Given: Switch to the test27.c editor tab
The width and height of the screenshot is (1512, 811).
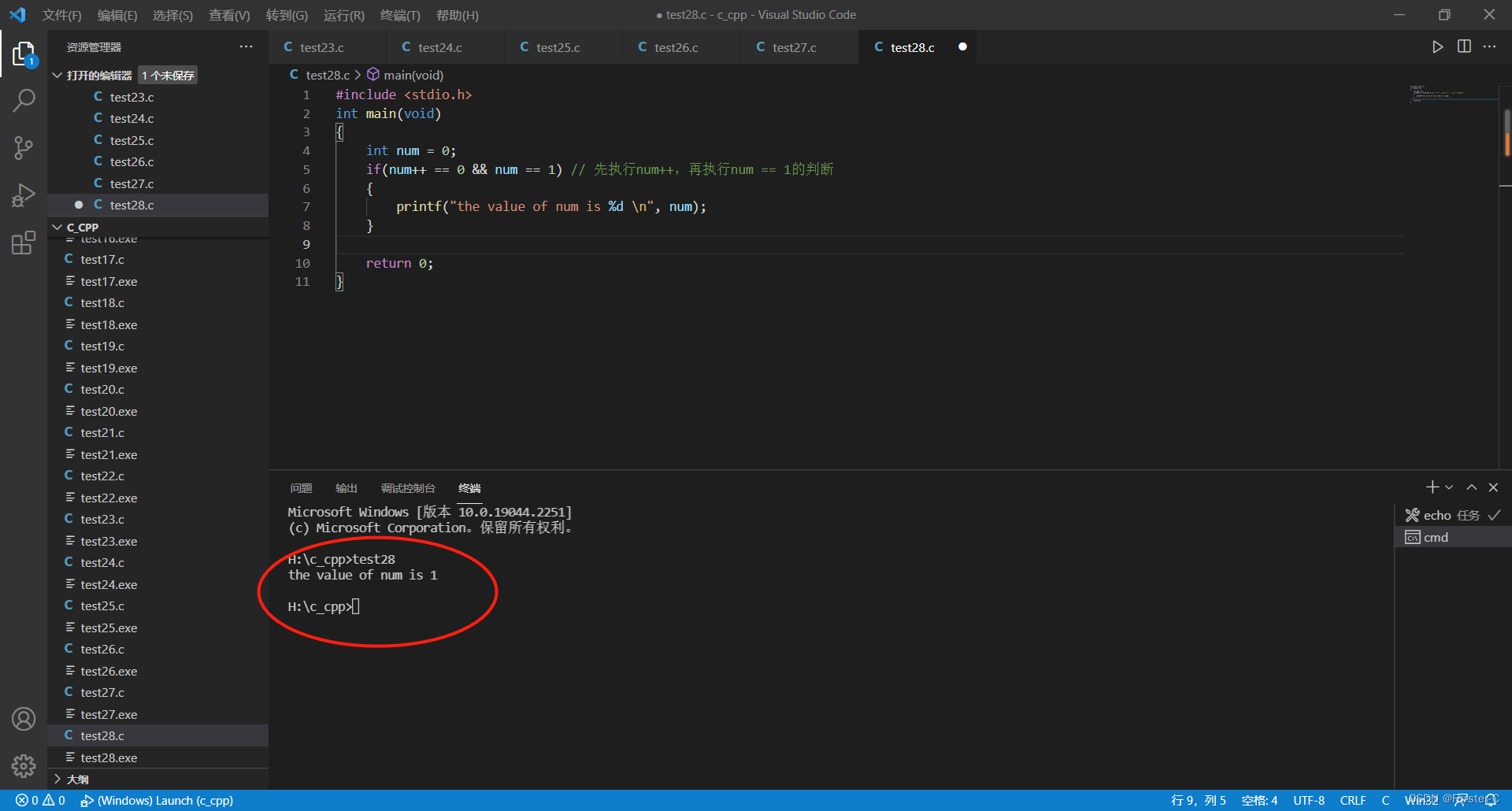Looking at the screenshot, I should tap(799, 47).
